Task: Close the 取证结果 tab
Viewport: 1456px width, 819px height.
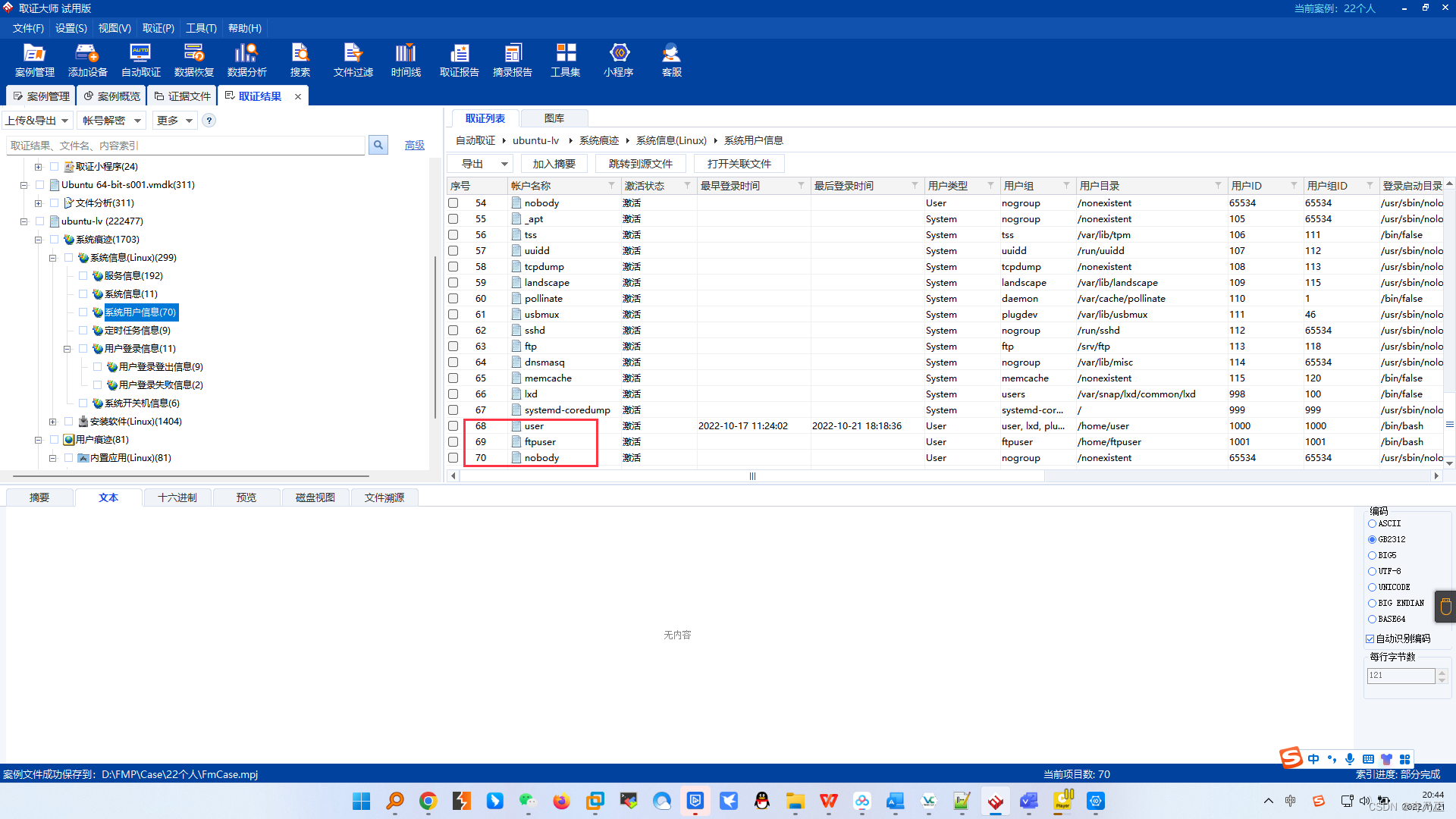Action: [298, 96]
